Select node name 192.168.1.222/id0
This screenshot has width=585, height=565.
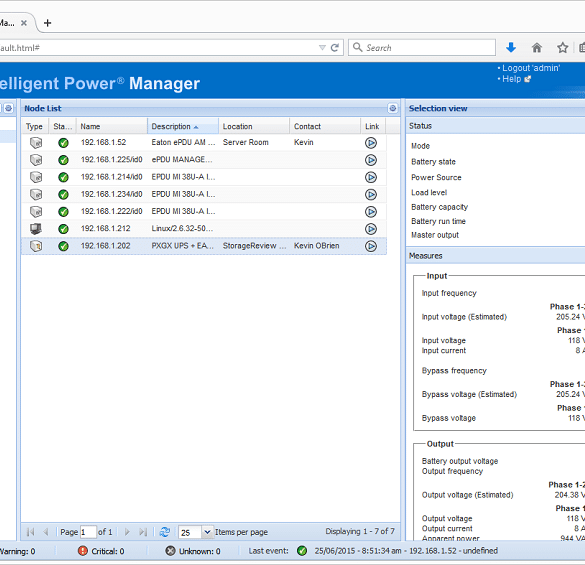tap(112, 211)
